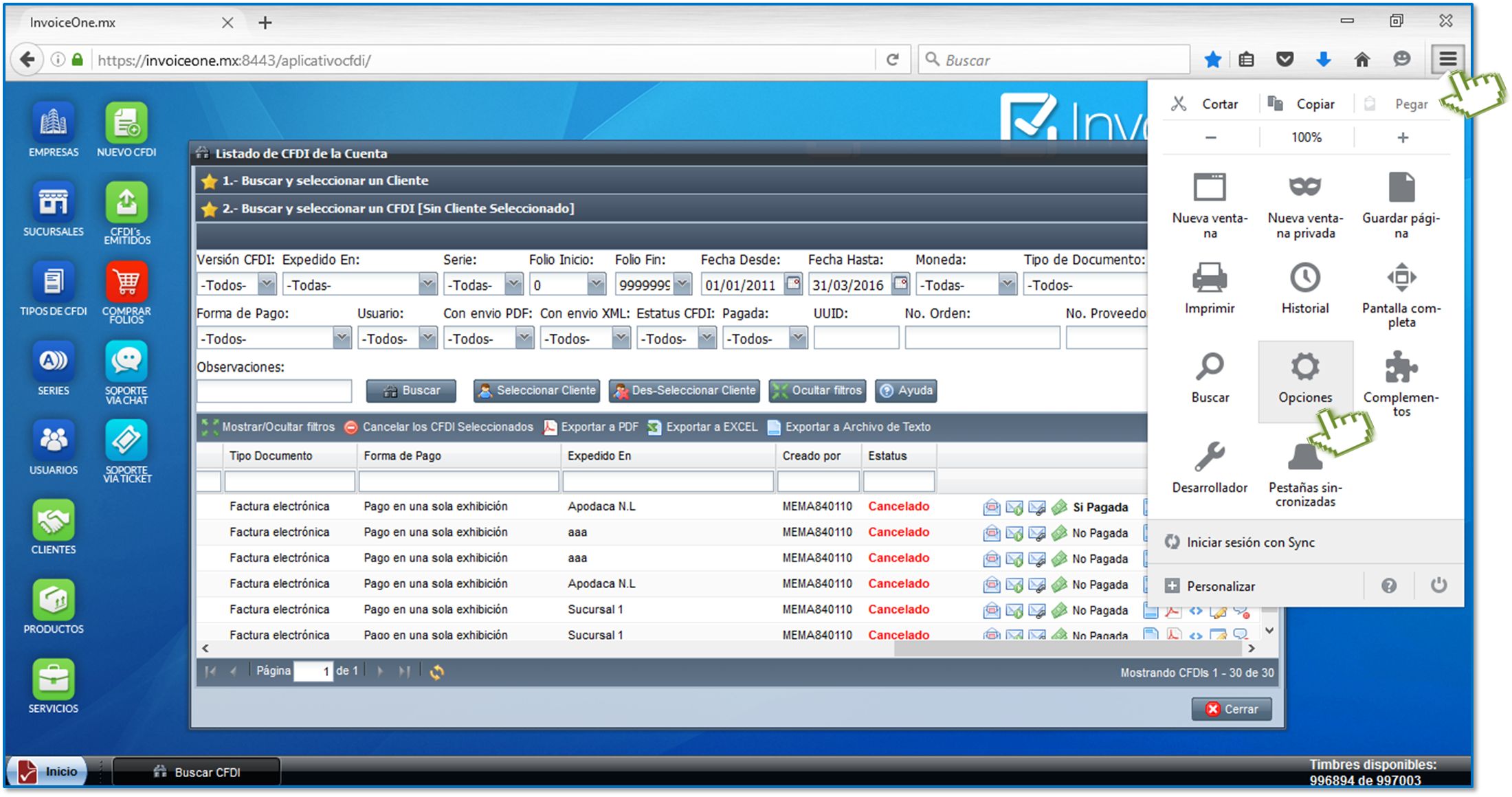Open the Estatus CFDI dropdown

(707, 337)
